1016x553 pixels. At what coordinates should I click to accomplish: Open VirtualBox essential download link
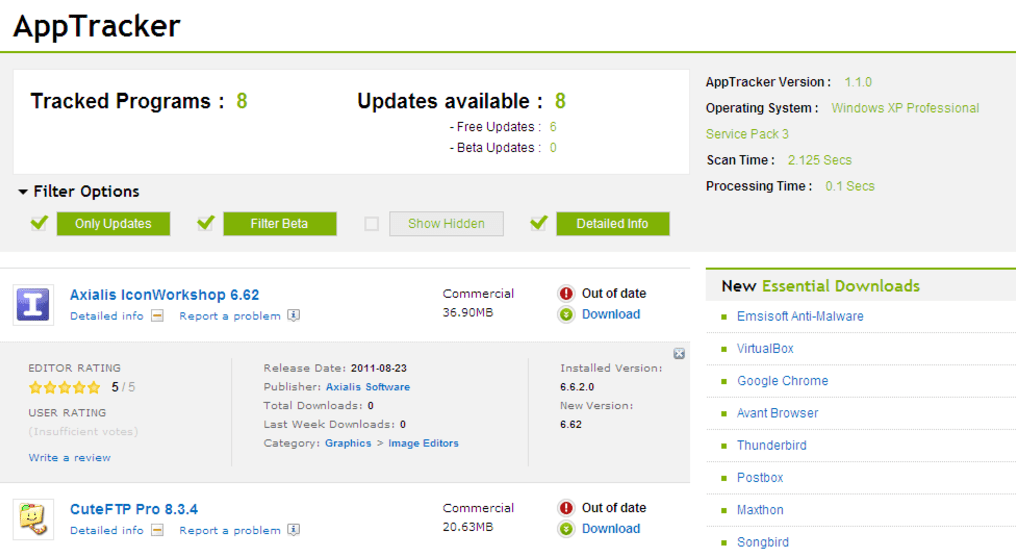pos(765,349)
